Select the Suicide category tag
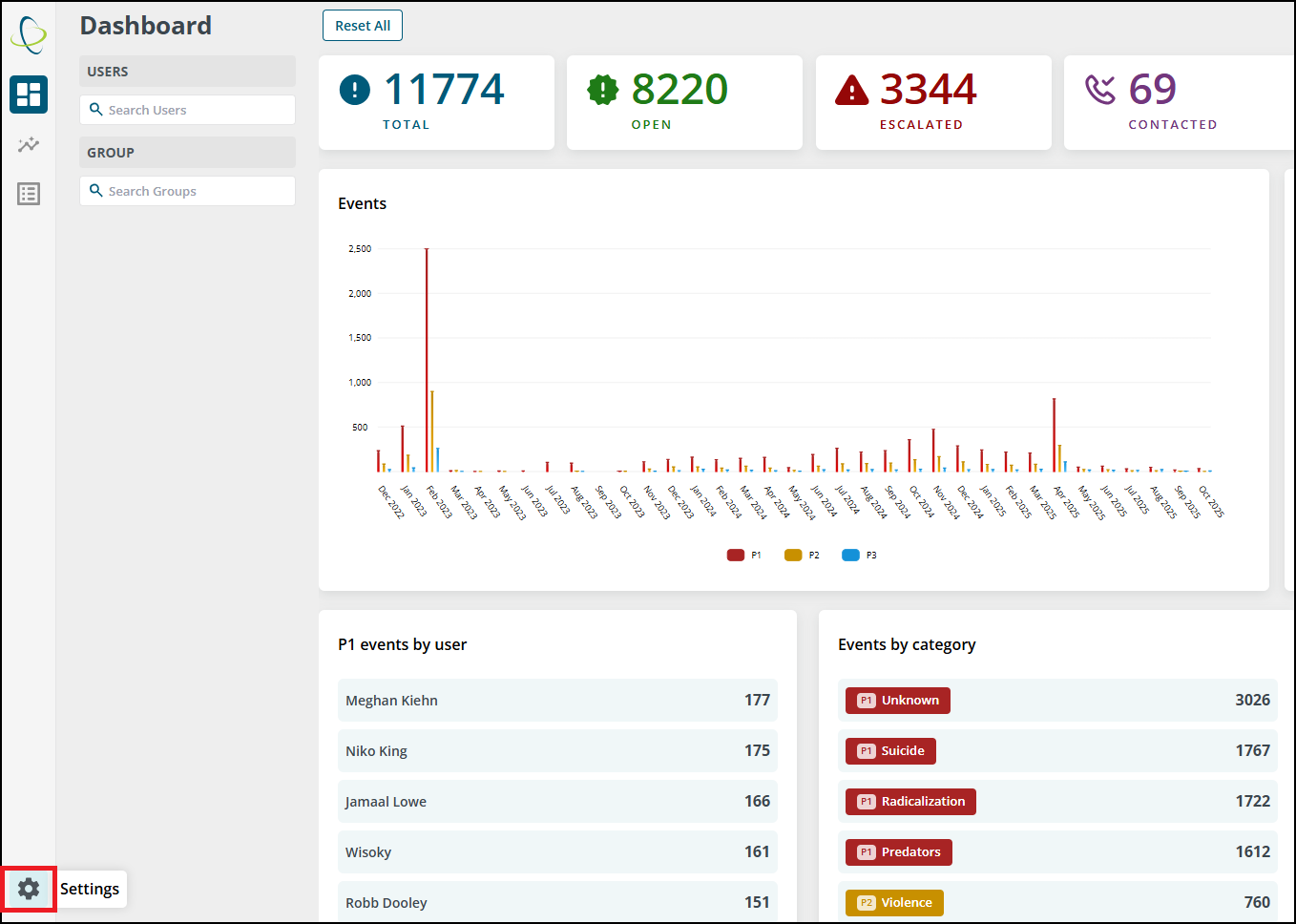Viewport: 1296px width, 924px height. pos(890,751)
